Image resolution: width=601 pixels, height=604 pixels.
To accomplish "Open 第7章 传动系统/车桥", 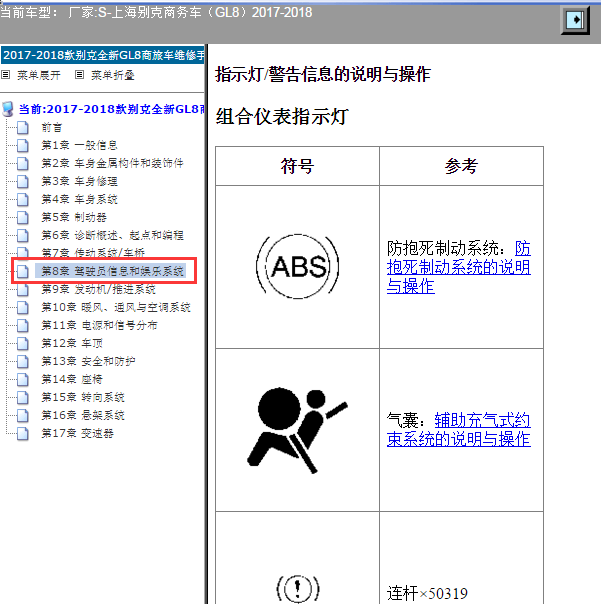I will tap(93, 253).
